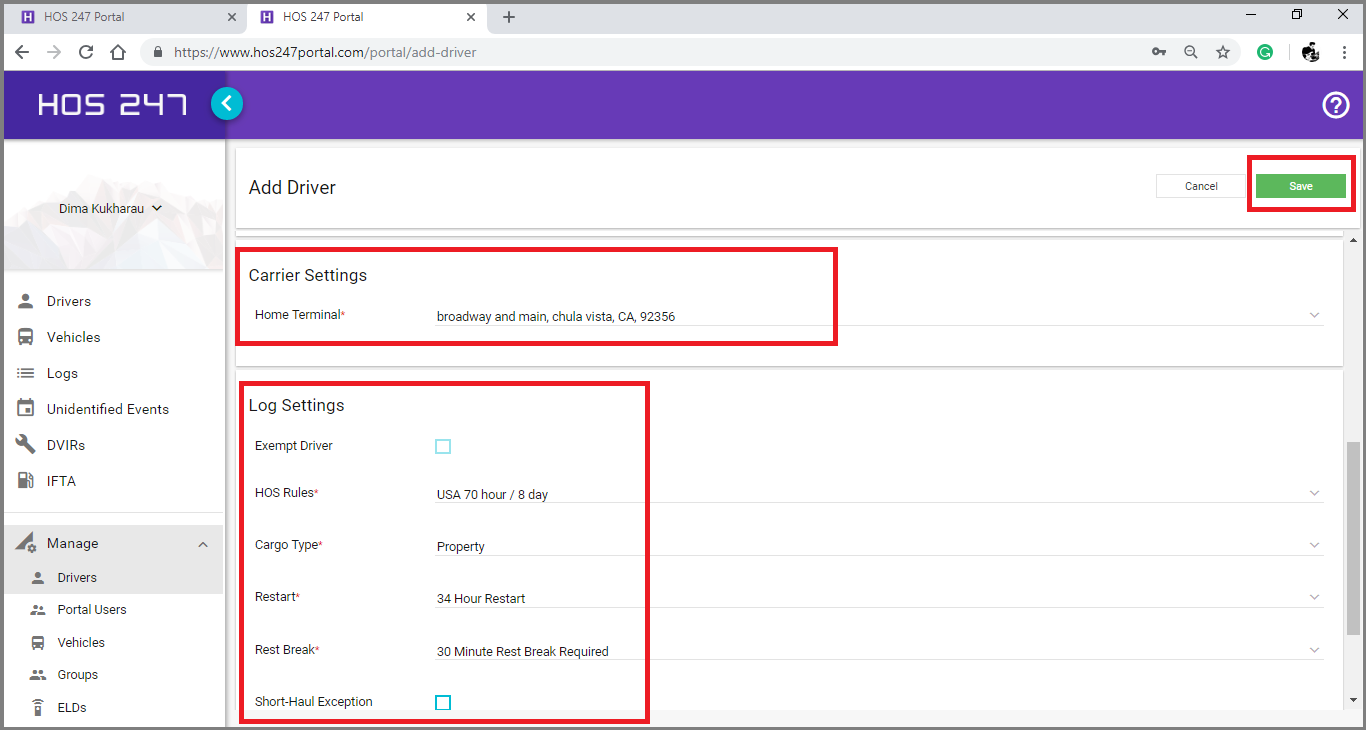The width and height of the screenshot is (1366, 730).
Task: Collapse the Manage section chevron
Action: pyautogui.click(x=203, y=544)
